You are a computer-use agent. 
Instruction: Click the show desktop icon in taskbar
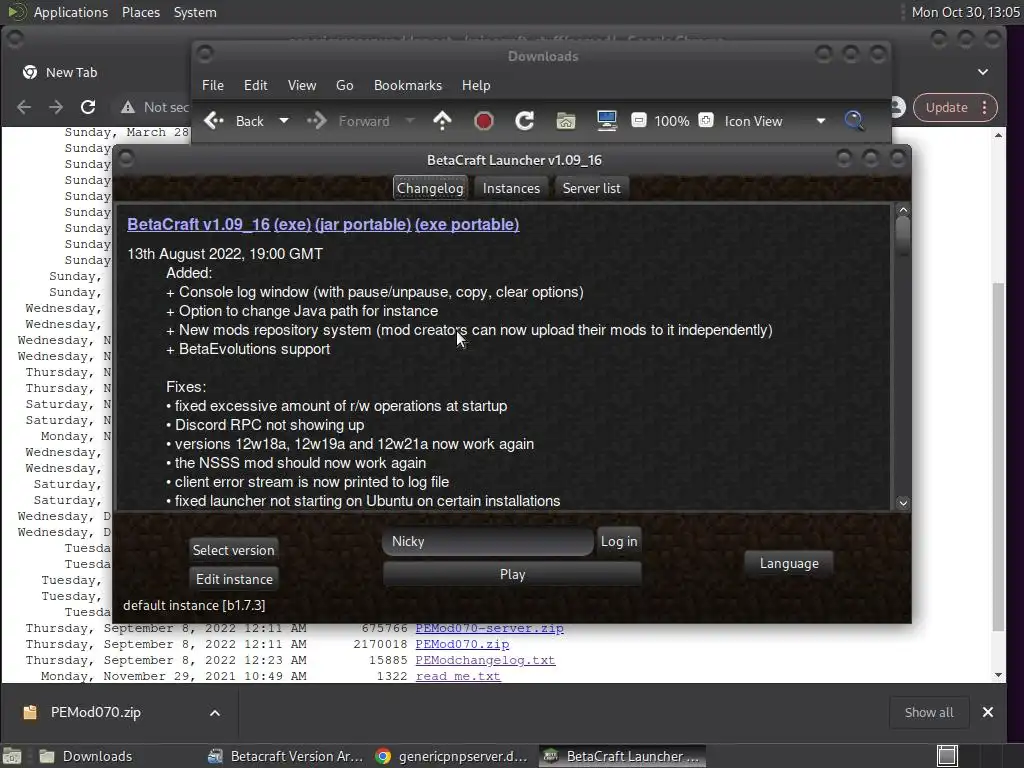pos(12,756)
